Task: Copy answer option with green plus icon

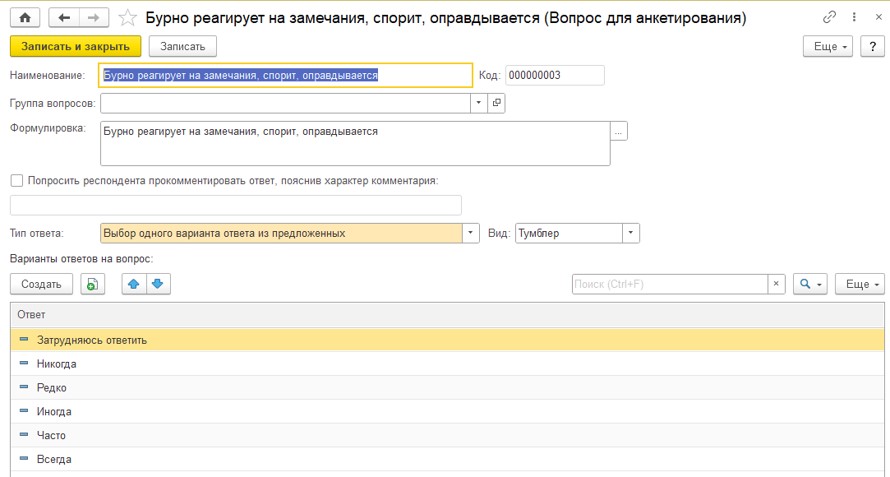Action: point(93,284)
